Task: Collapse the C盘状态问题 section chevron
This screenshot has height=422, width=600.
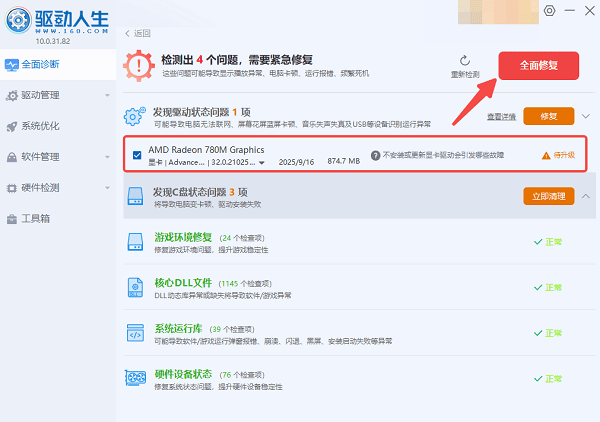Action: pos(585,196)
